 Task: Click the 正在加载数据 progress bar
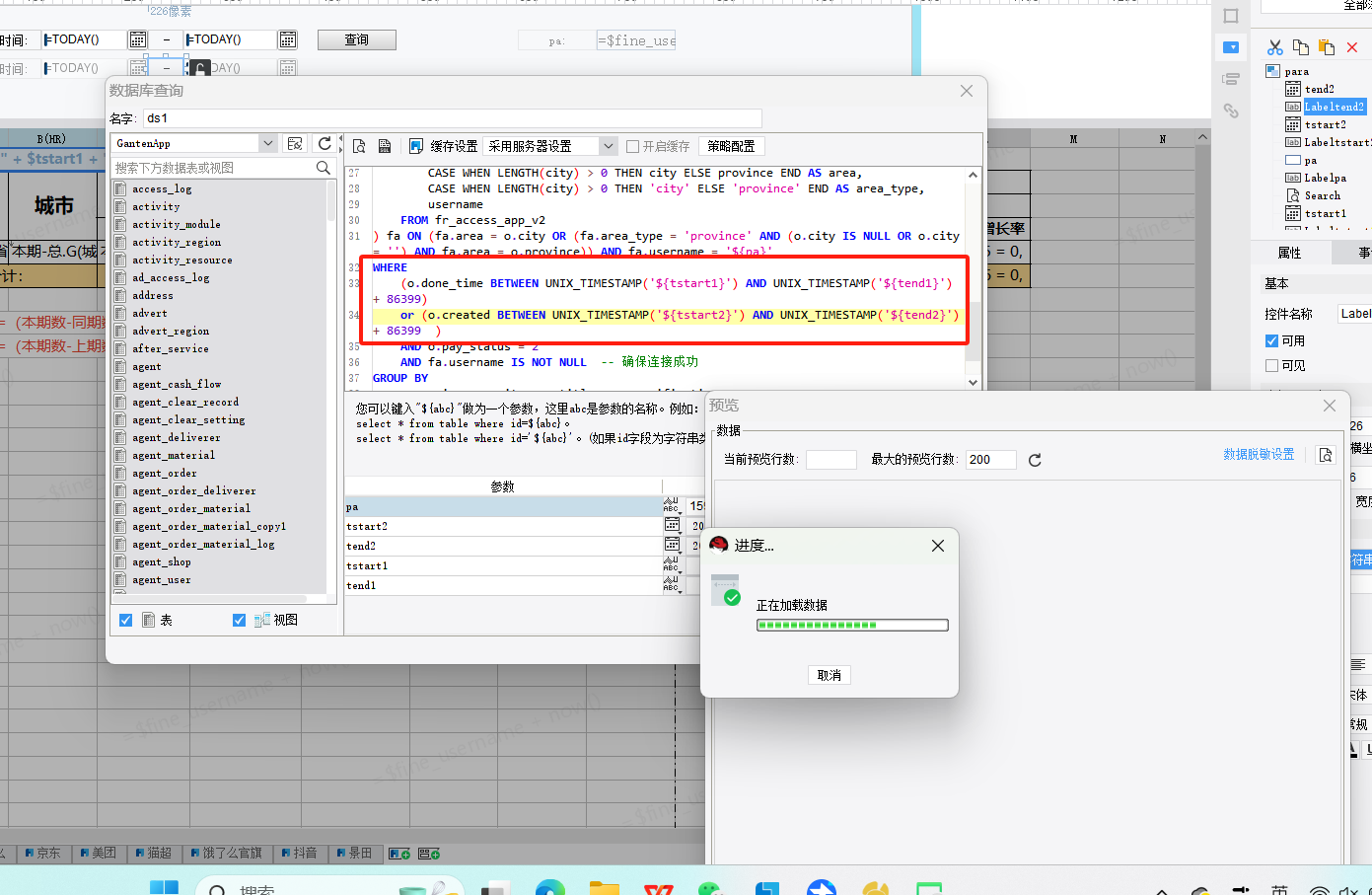(852, 625)
